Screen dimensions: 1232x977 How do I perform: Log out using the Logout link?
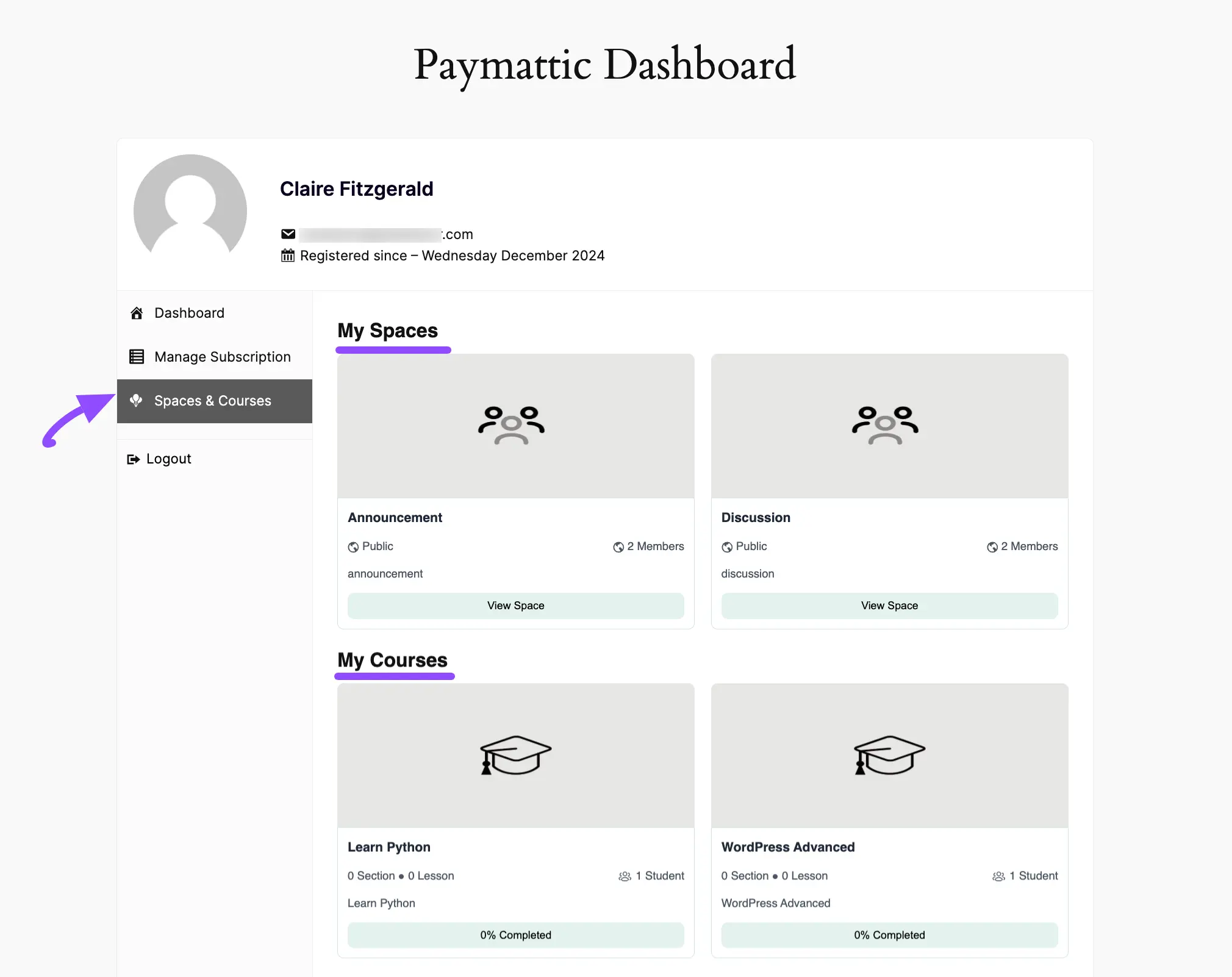[168, 459]
